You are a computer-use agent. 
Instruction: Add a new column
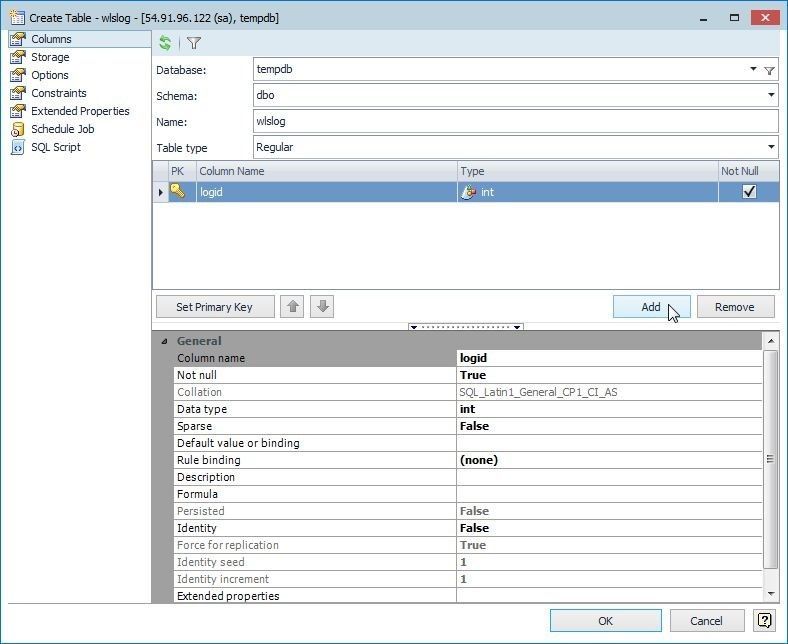[651, 307]
